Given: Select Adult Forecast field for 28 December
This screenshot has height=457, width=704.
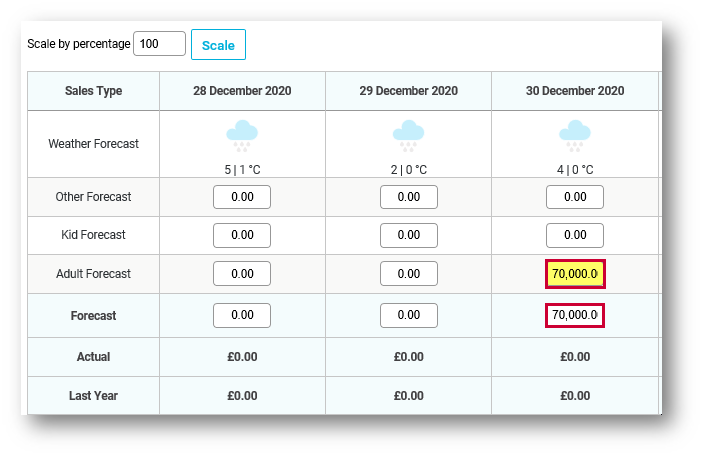Looking at the screenshot, I should point(242,274).
